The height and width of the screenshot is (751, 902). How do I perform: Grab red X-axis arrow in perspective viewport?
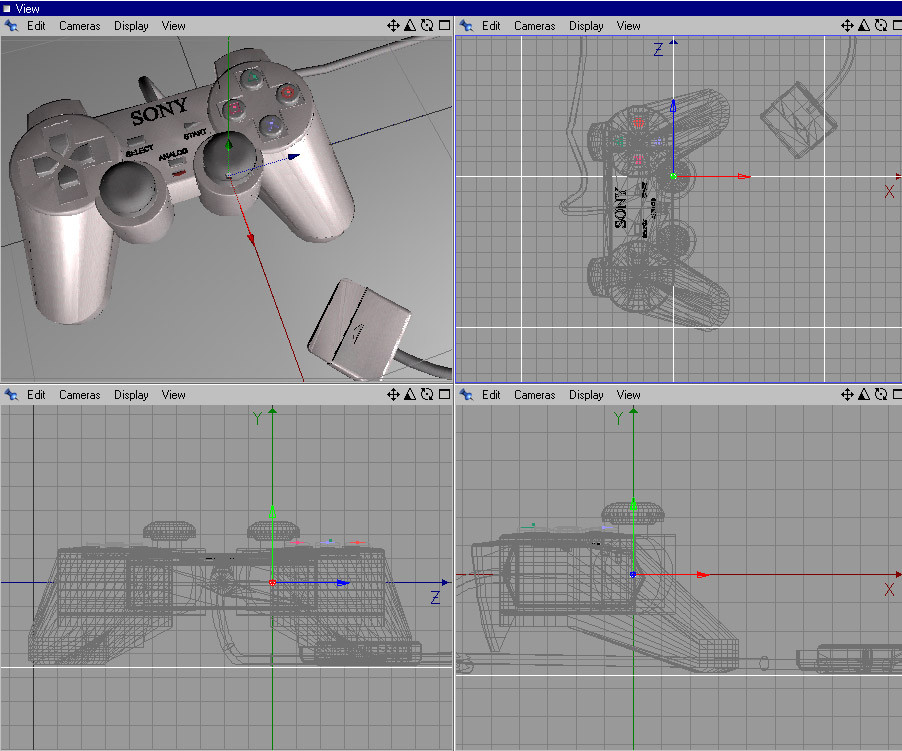[x=251, y=238]
